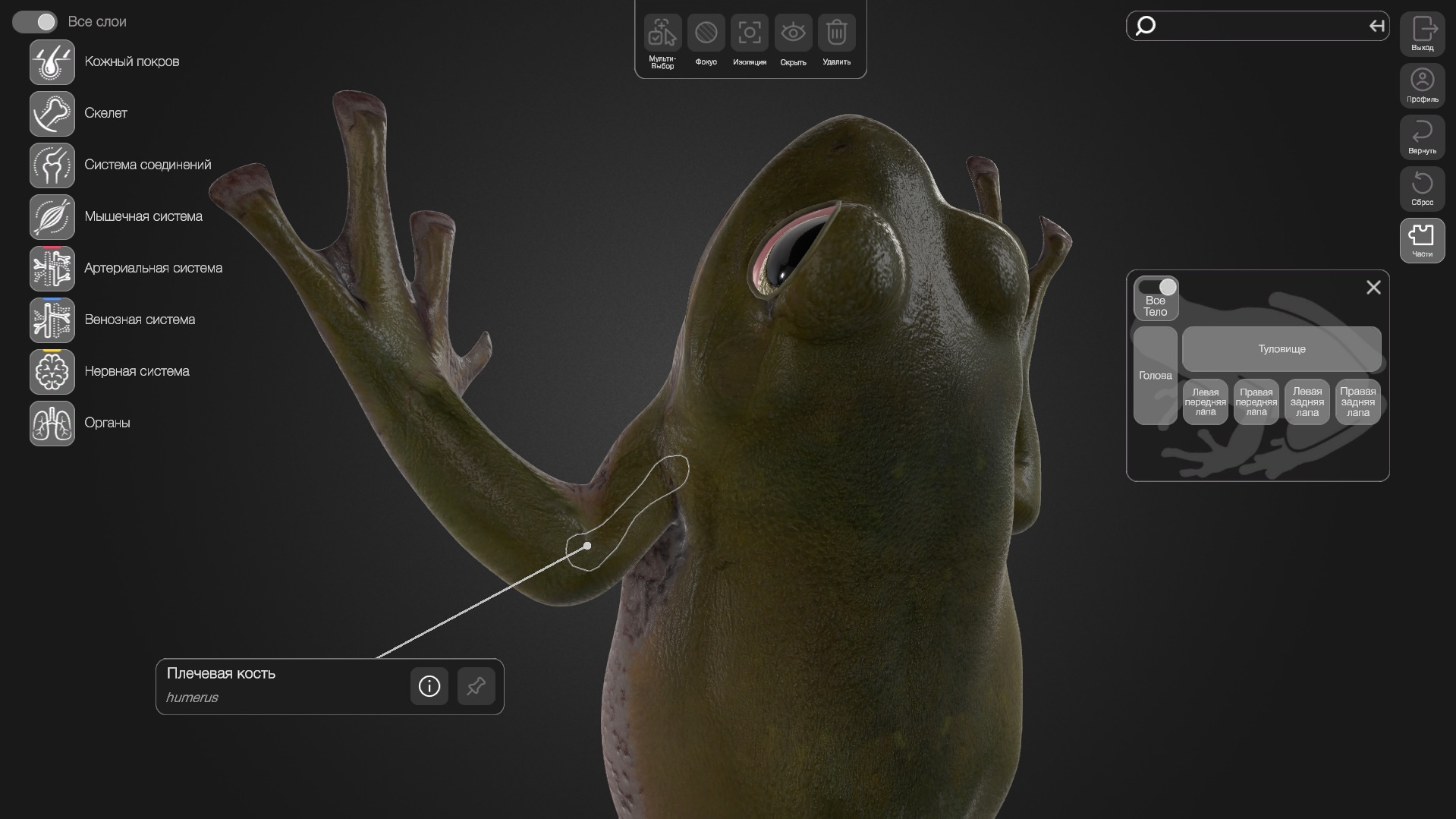This screenshot has width=1456, height=819.
Task: Enable the Мышечная система layer
Action: [52, 217]
